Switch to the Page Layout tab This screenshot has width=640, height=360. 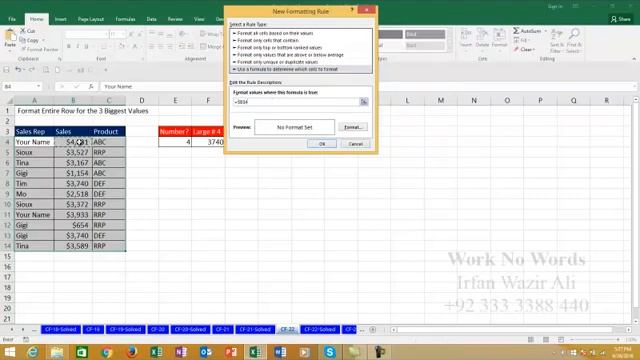coord(91,19)
